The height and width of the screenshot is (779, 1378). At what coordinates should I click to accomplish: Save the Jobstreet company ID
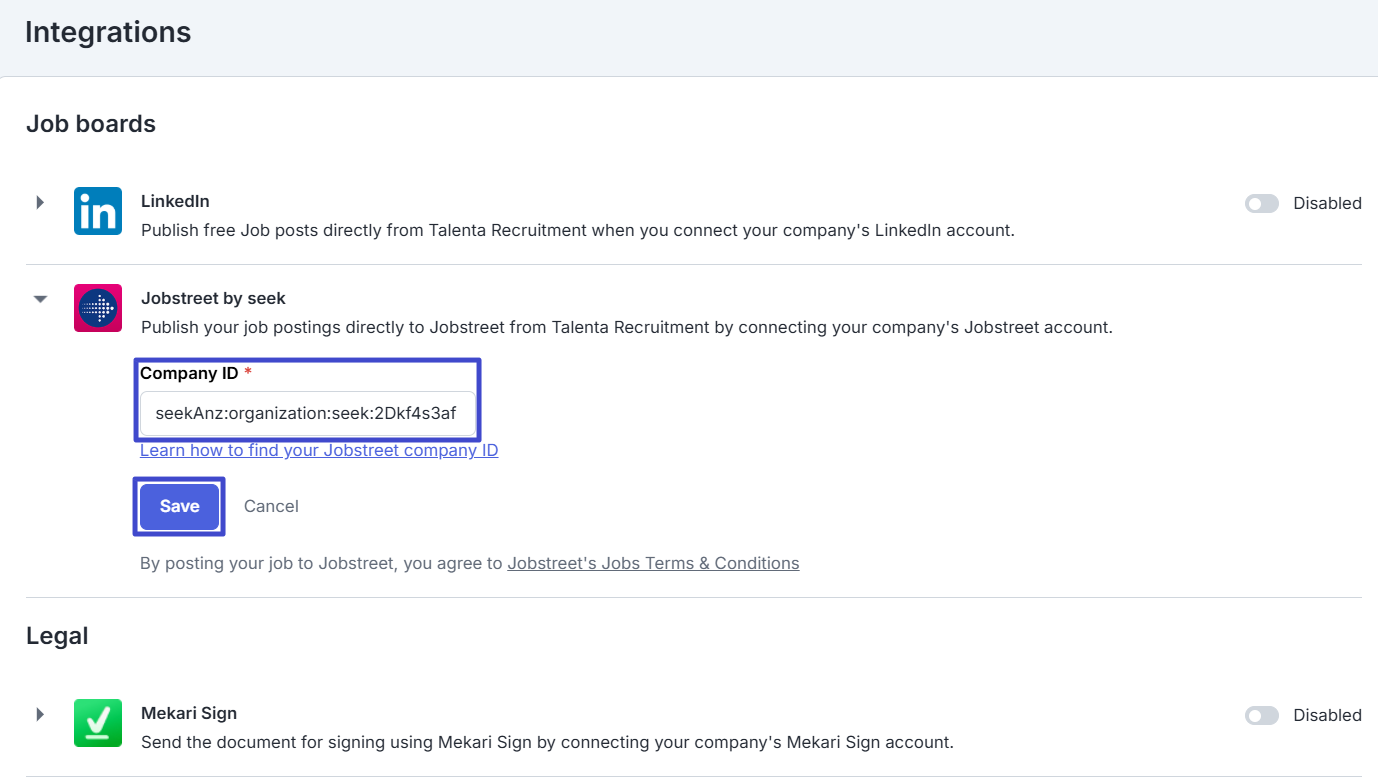coord(179,506)
